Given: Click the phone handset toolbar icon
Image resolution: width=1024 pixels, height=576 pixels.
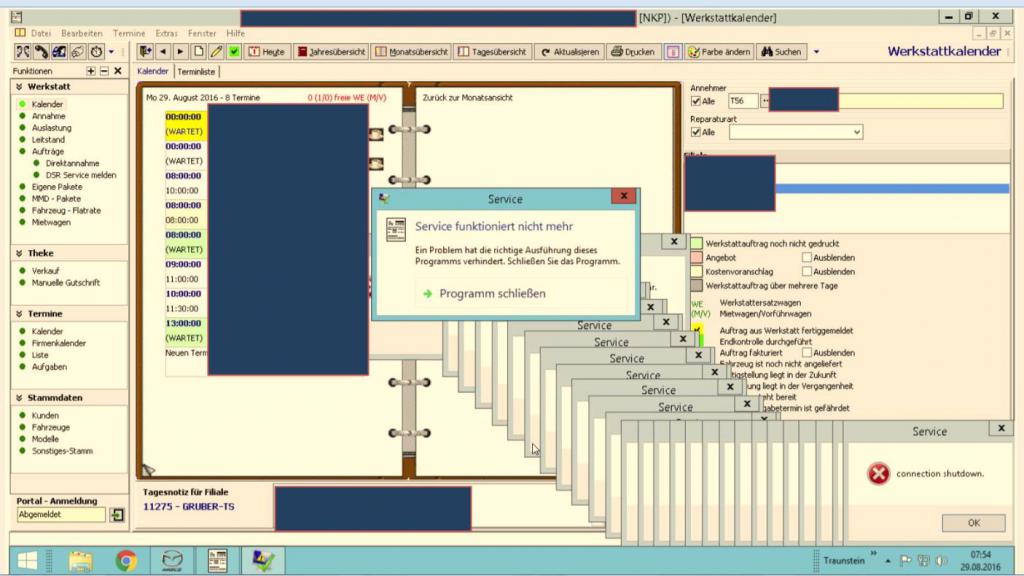Looking at the screenshot, I should click(41, 52).
